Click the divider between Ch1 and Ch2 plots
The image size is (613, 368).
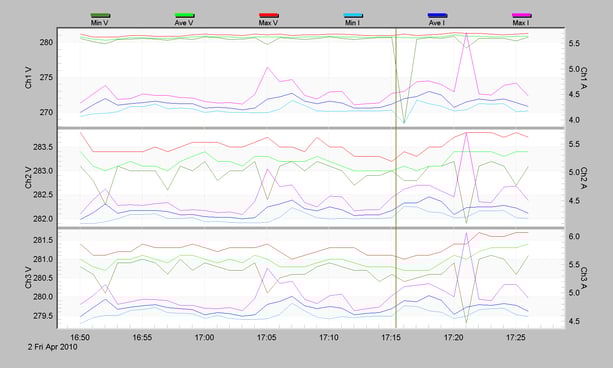click(x=311, y=128)
